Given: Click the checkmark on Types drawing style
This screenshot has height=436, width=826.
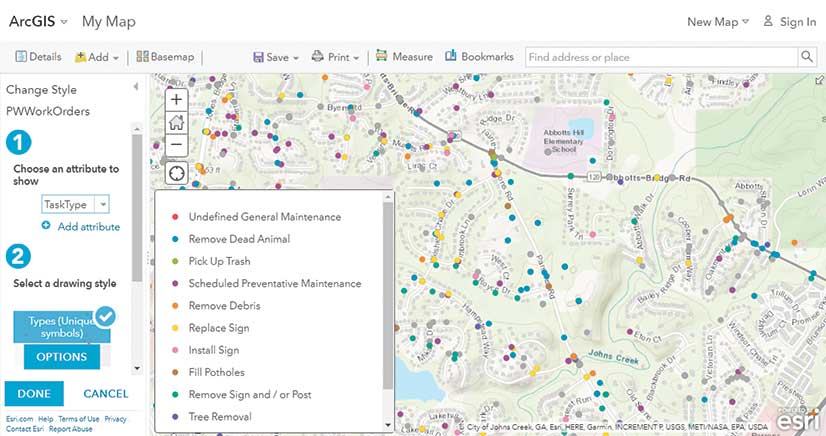Looking at the screenshot, I should [106, 316].
